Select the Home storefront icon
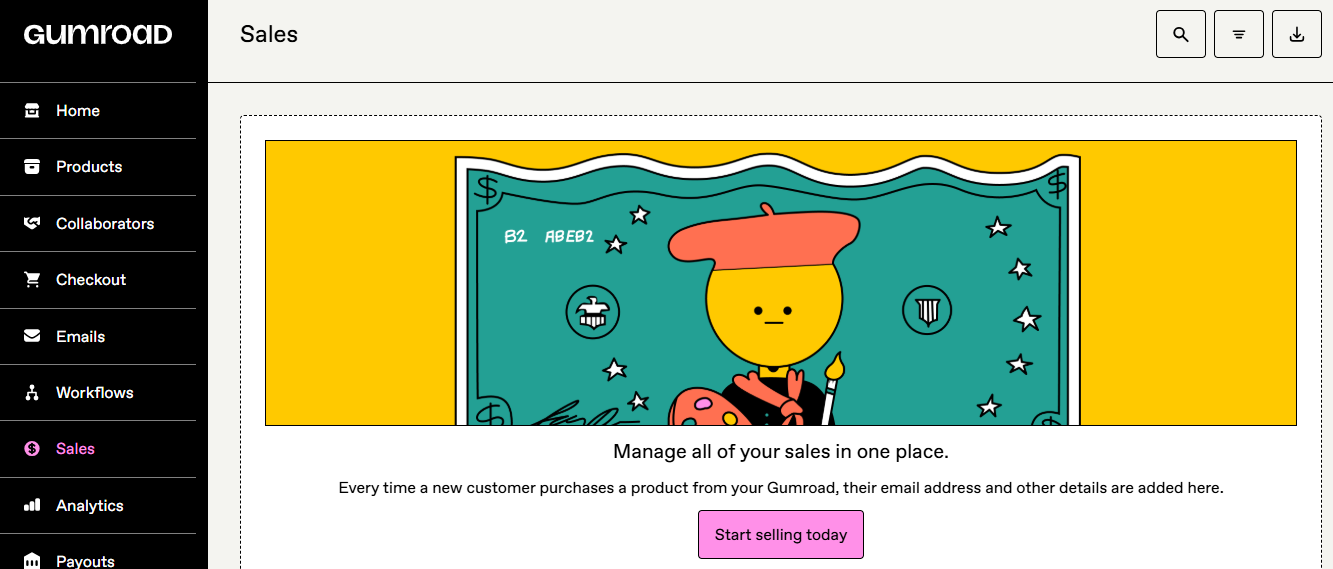1333x569 pixels. pyautogui.click(x=32, y=111)
